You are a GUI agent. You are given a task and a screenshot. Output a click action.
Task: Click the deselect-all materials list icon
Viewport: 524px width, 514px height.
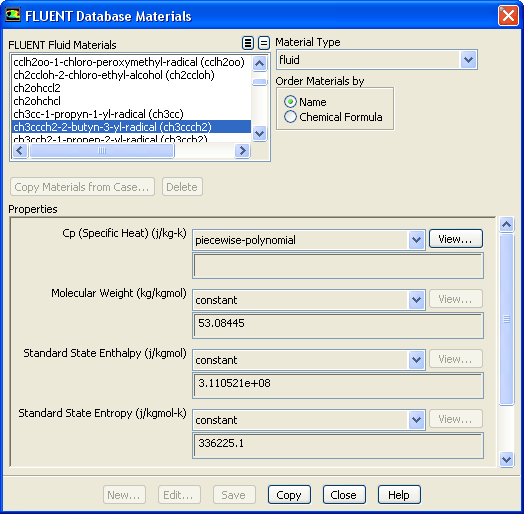pos(264,43)
